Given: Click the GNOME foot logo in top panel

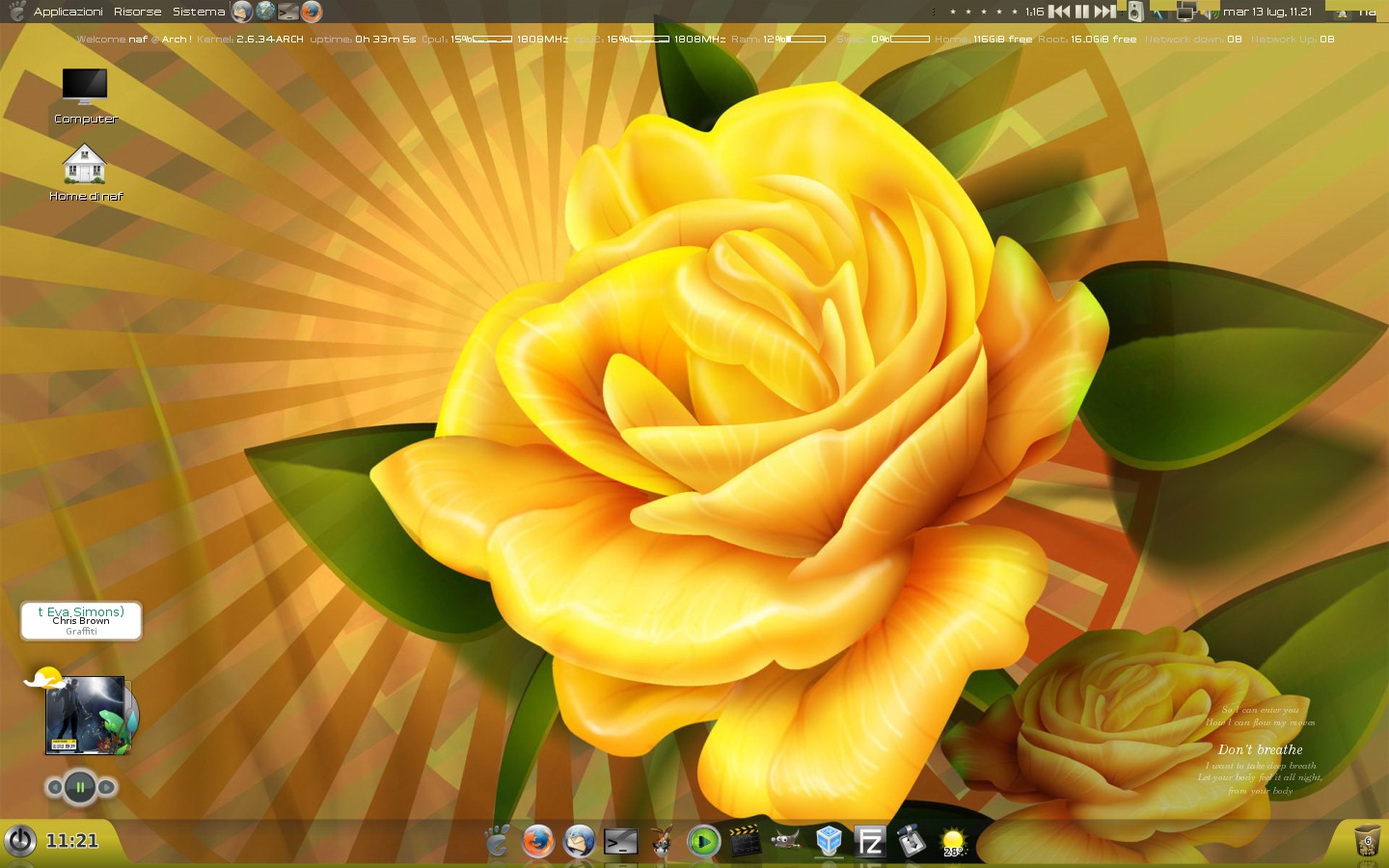Looking at the screenshot, I should 16,12.
